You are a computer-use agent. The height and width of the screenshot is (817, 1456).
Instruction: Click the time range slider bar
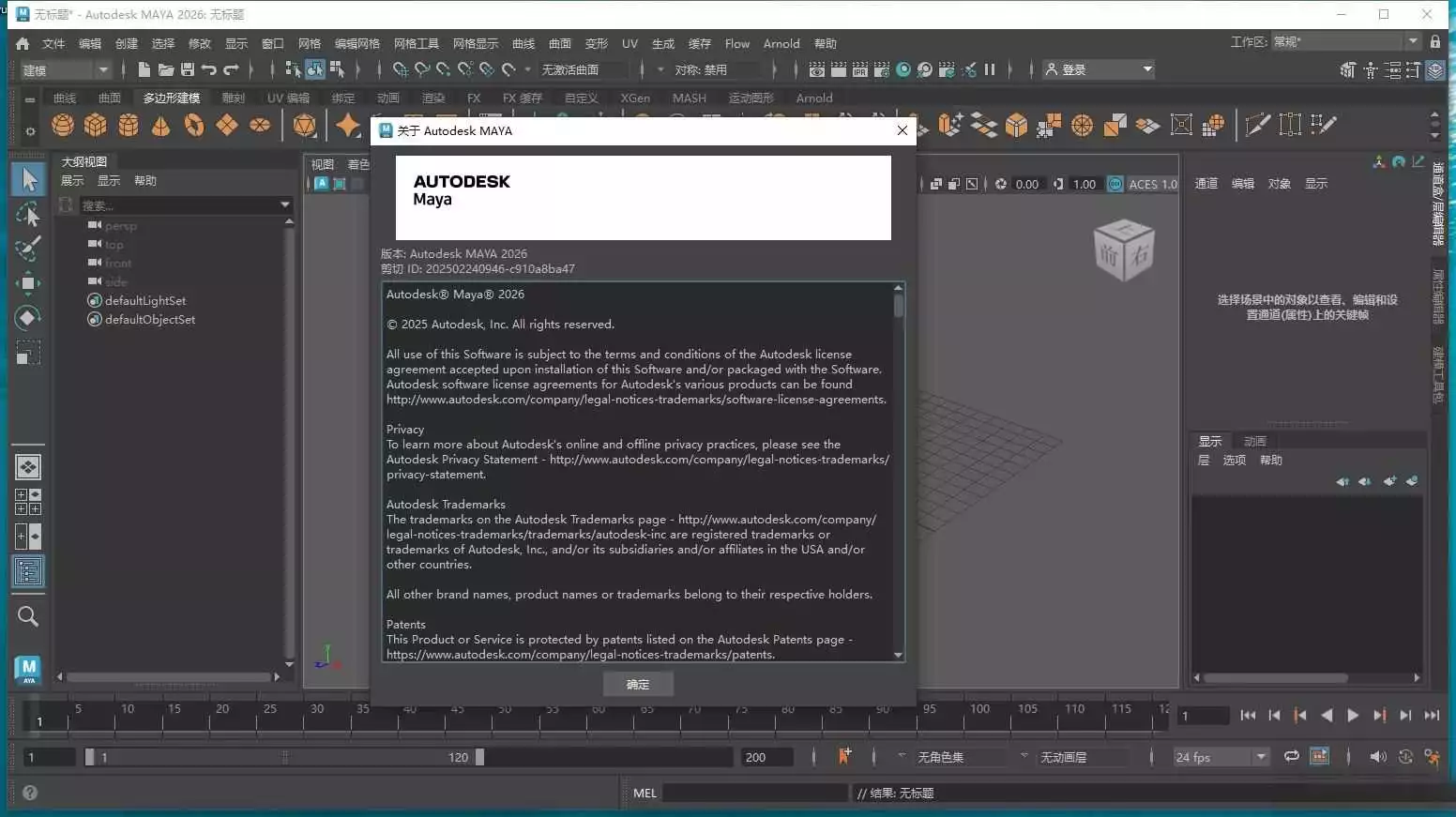(284, 757)
